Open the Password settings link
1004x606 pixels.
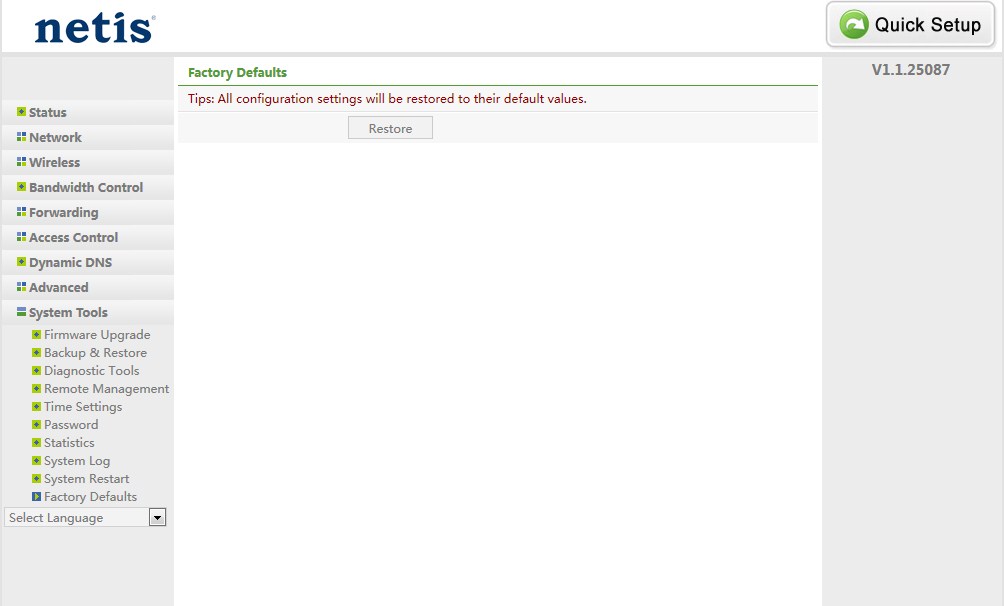coord(71,425)
